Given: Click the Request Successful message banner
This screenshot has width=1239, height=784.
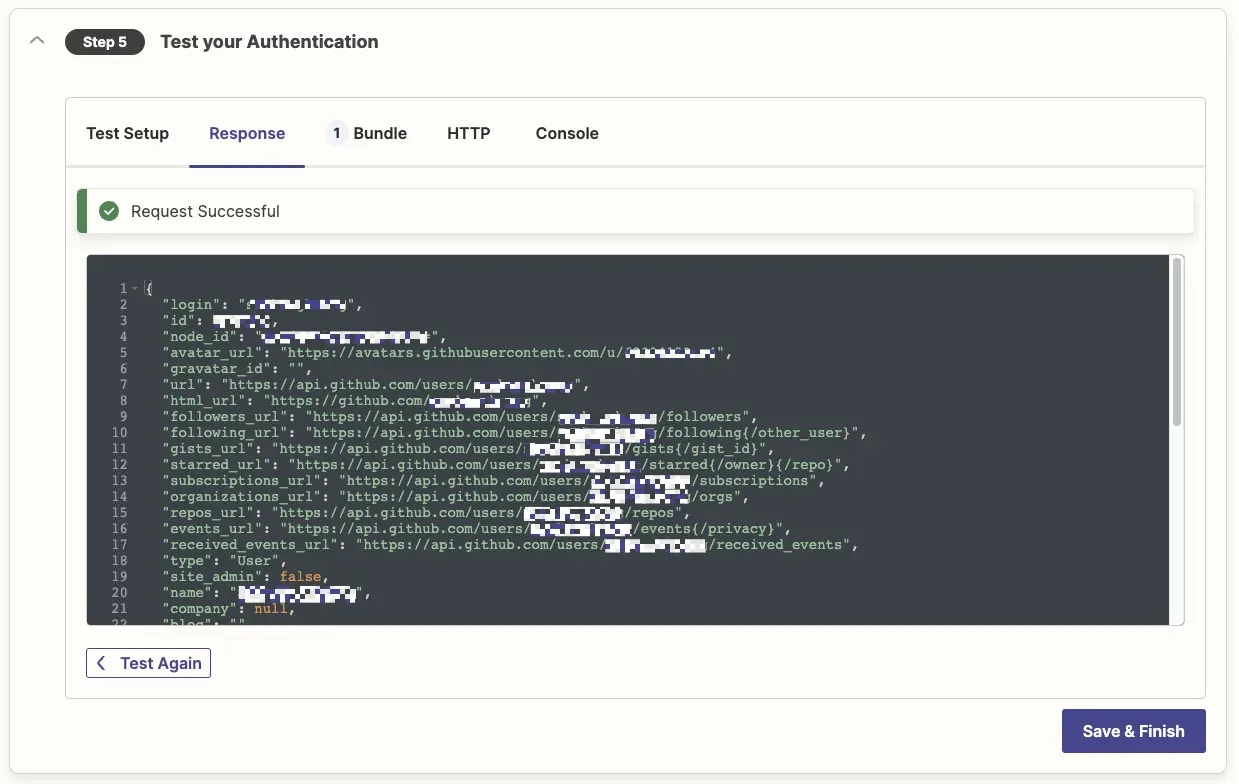Looking at the screenshot, I should (636, 211).
